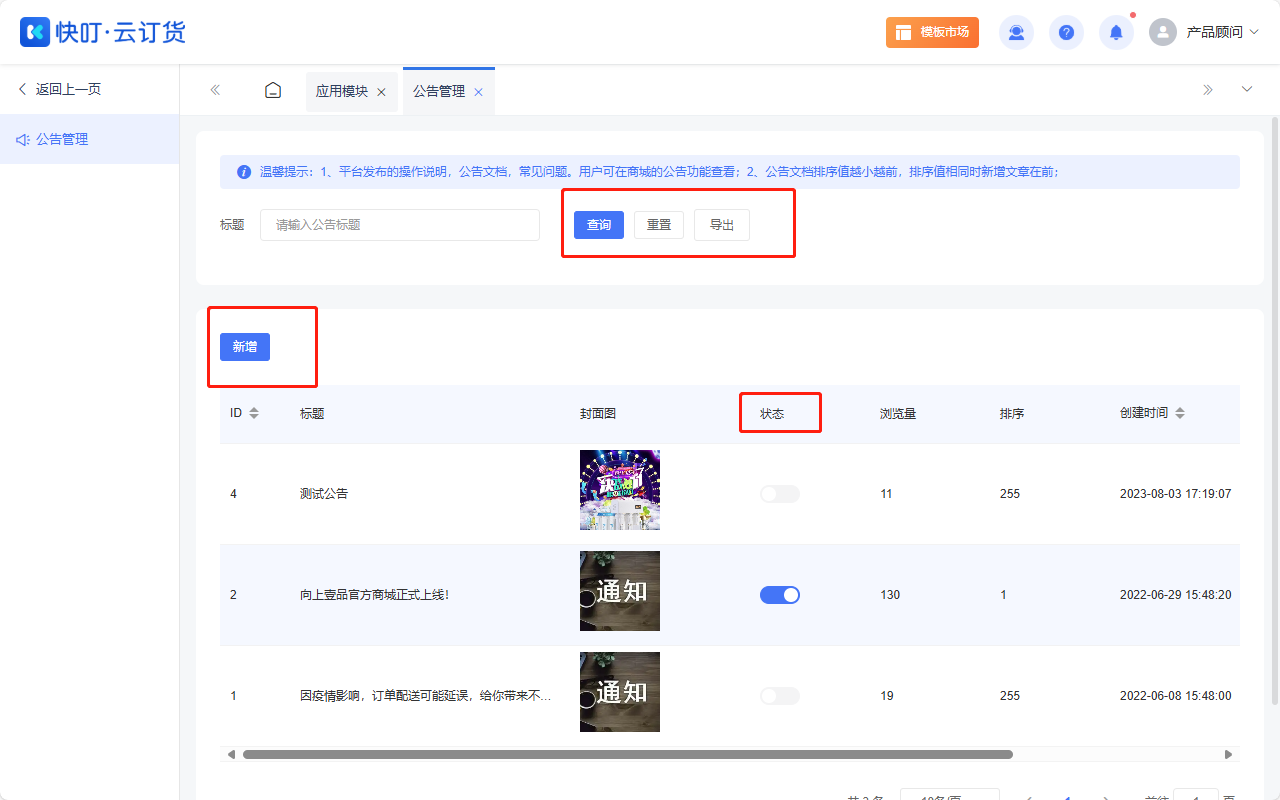Click the date 2022-06-08 15:48:00
Viewport: 1280px width, 800px height.
1175,696
